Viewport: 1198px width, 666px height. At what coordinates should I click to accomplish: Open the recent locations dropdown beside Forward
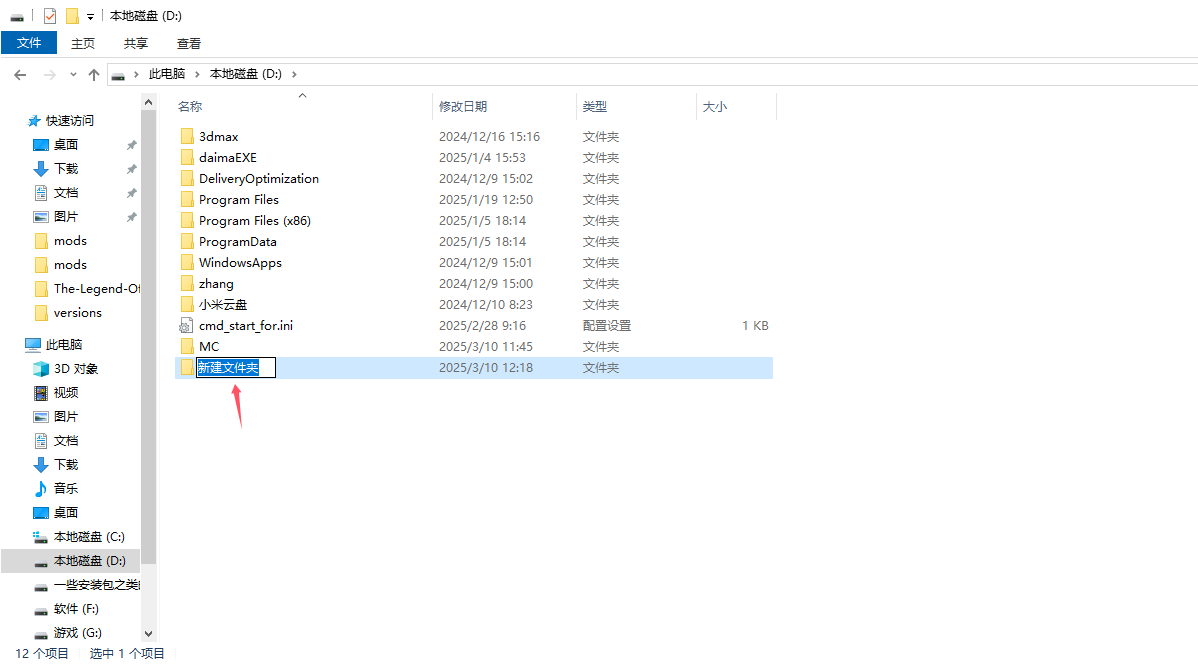73,75
